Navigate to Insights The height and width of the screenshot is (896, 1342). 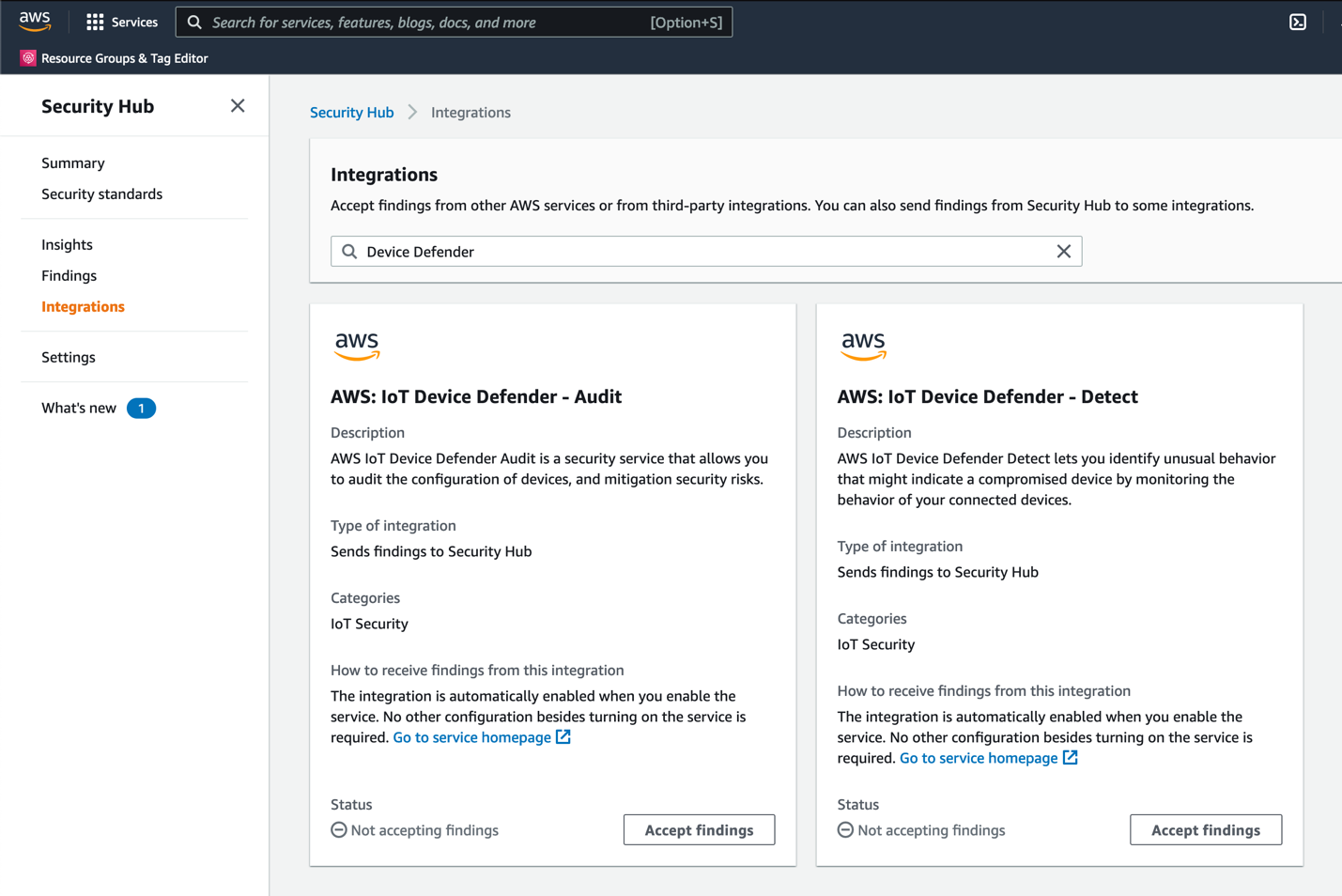tap(67, 245)
